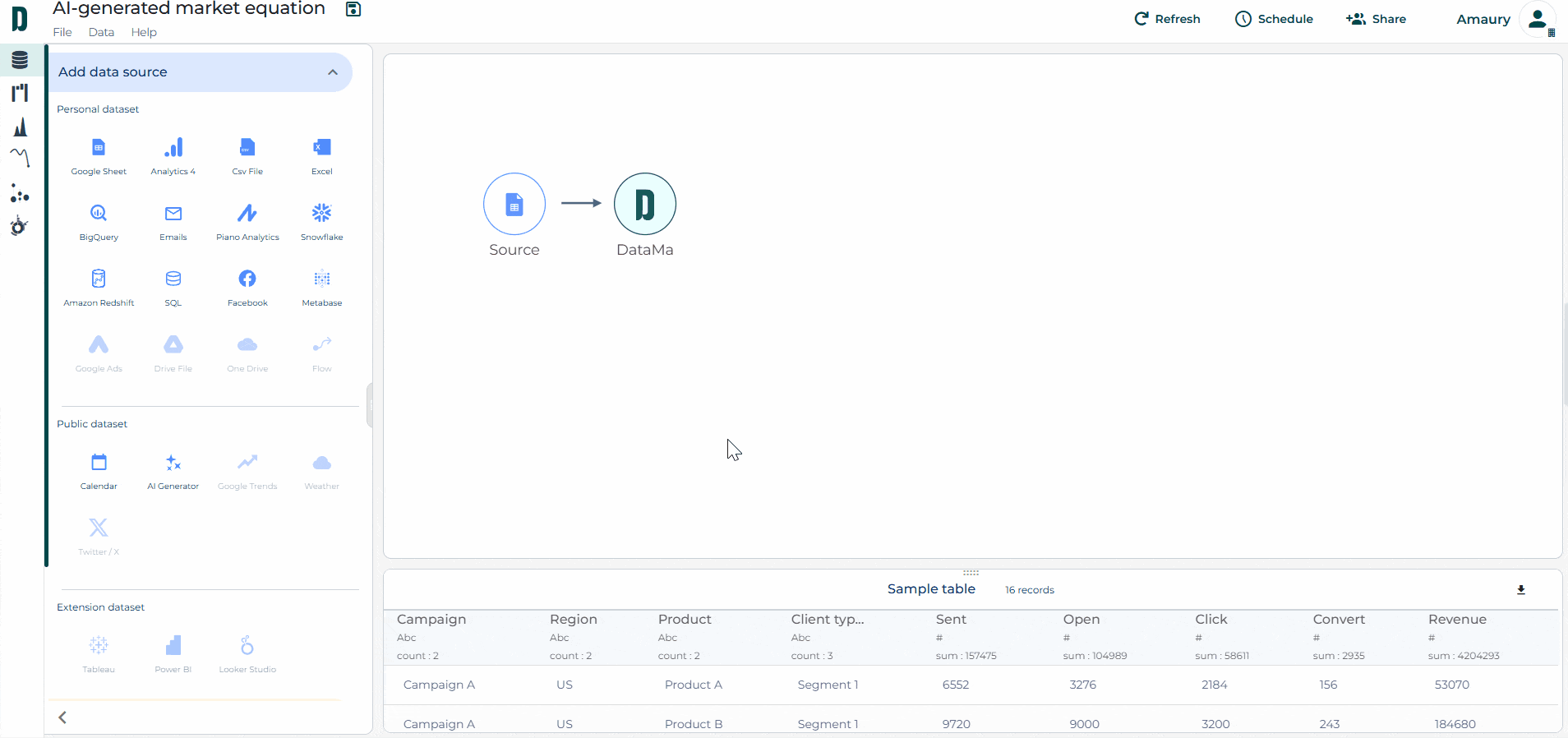Screen dimensions: 1568x738
Task: Download the sample table
Action: 1521,590
